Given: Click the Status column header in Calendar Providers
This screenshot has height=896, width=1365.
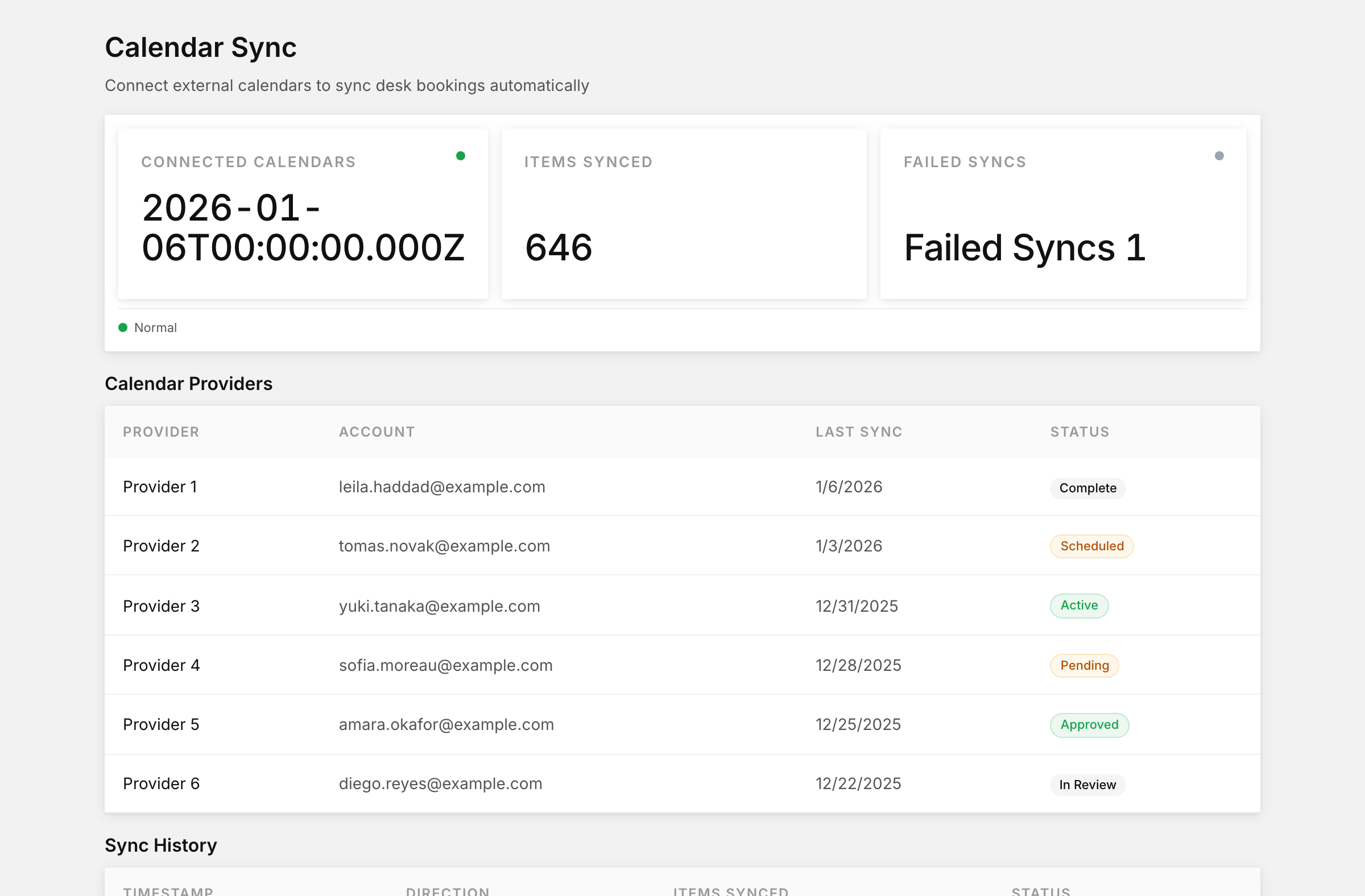Looking at the screenshot, I should click(1080, 432).
